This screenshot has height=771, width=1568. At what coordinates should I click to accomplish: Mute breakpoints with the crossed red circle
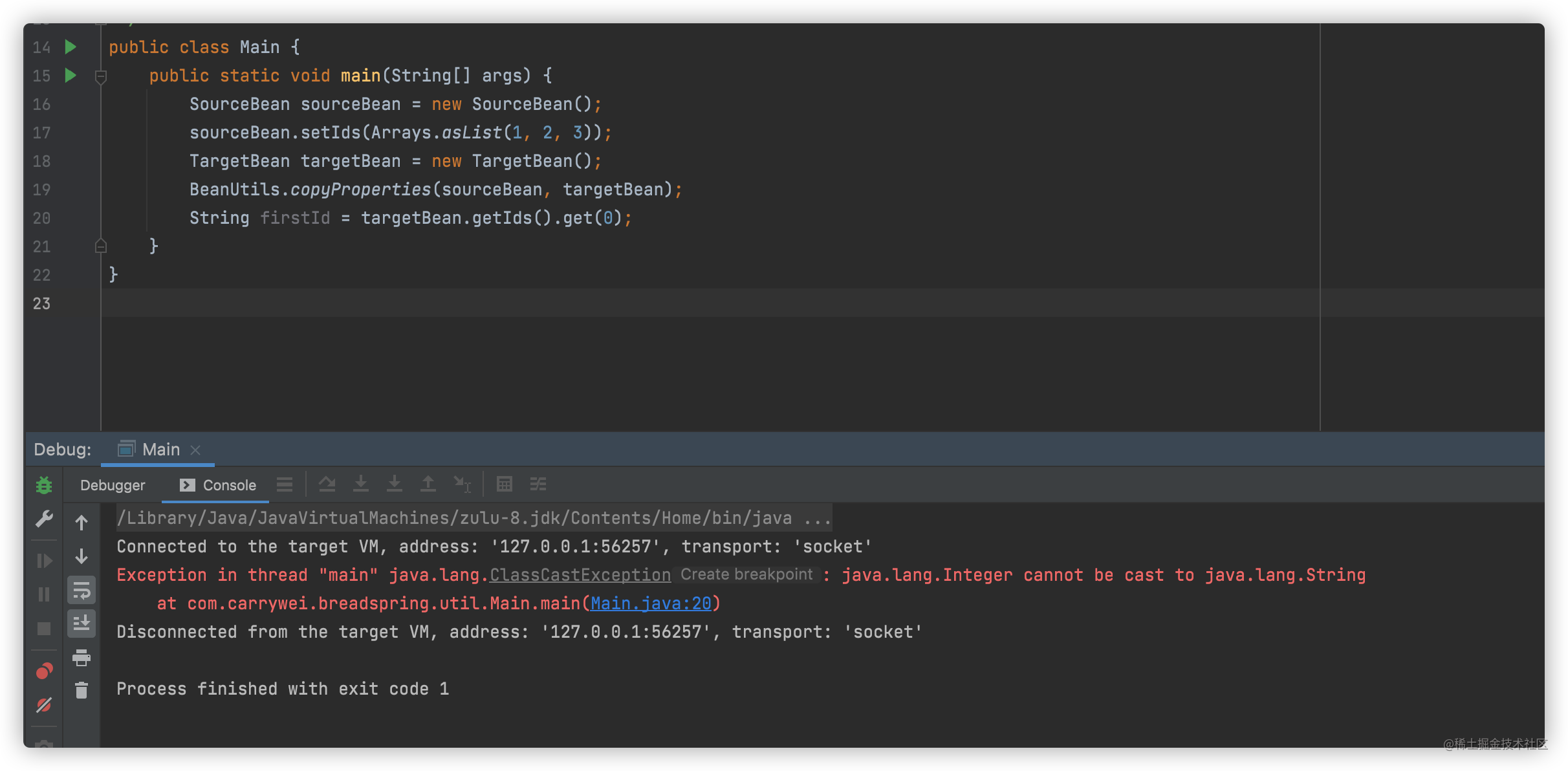(x=44, y=705)
